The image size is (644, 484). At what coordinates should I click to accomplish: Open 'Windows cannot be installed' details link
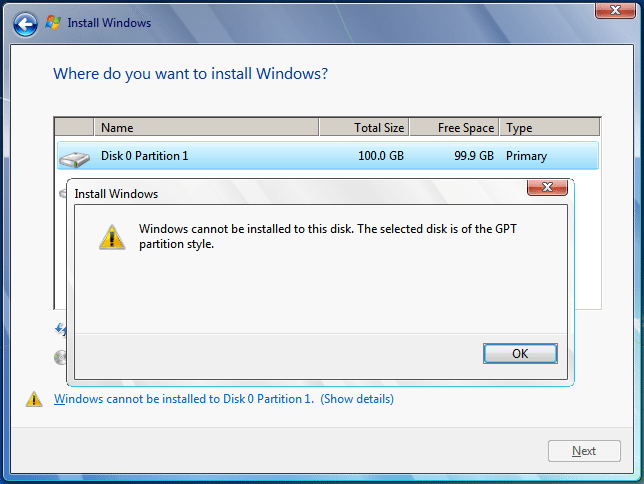[224, 399]
